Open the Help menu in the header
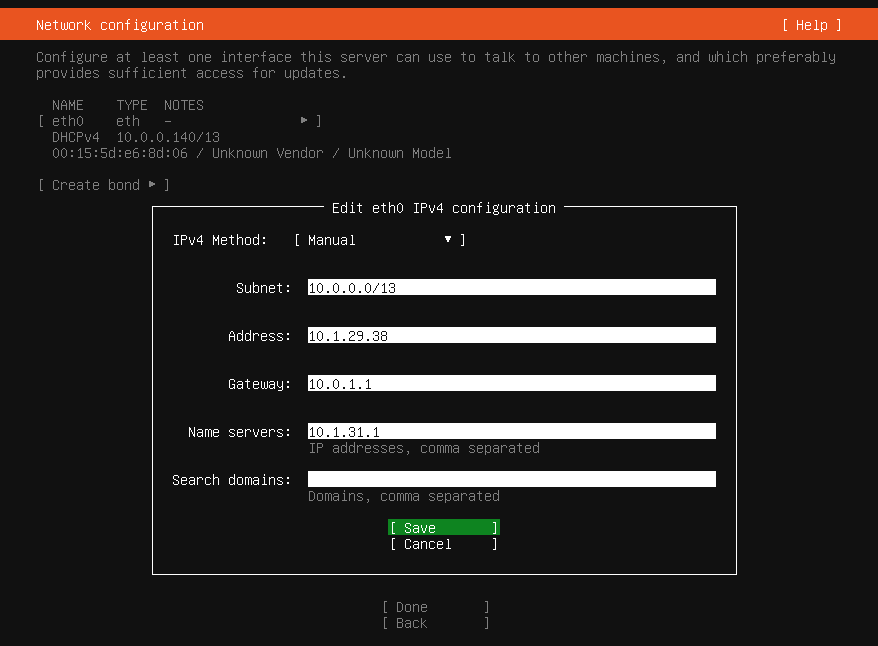 point(811,25)
